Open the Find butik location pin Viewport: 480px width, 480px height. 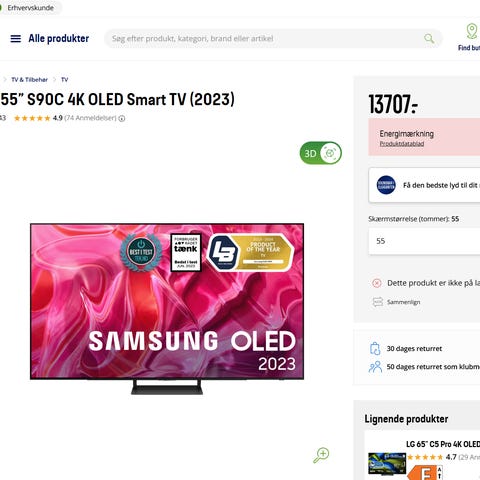point(471,31)
